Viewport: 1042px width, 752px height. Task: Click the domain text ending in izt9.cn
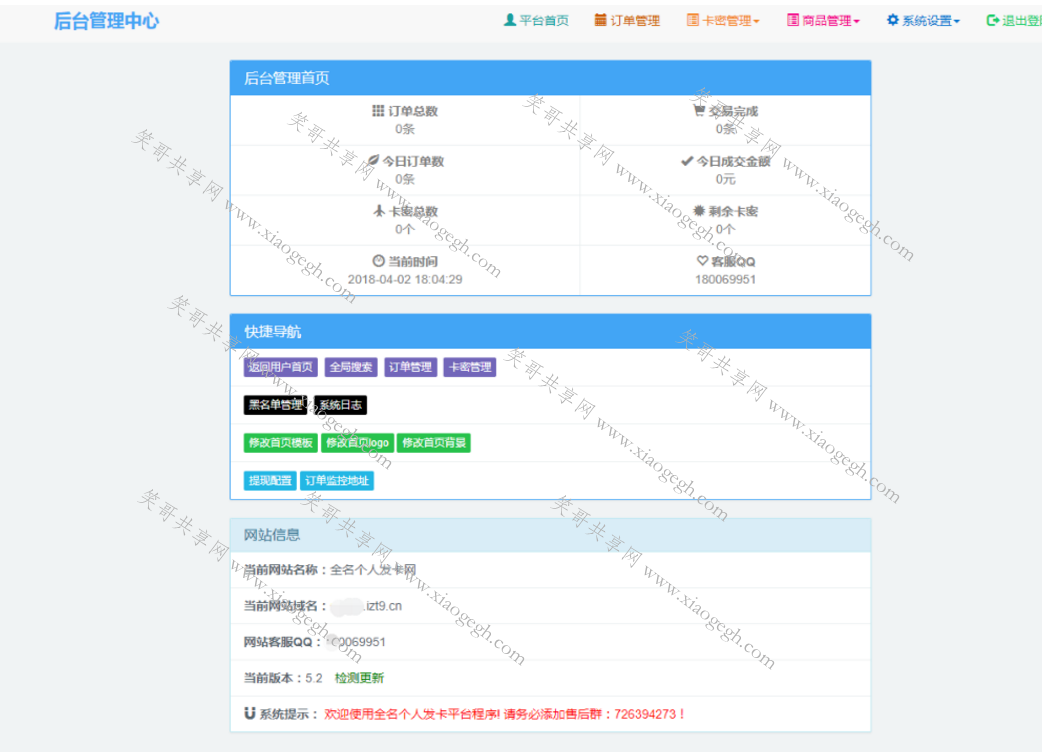coord(366,606)
